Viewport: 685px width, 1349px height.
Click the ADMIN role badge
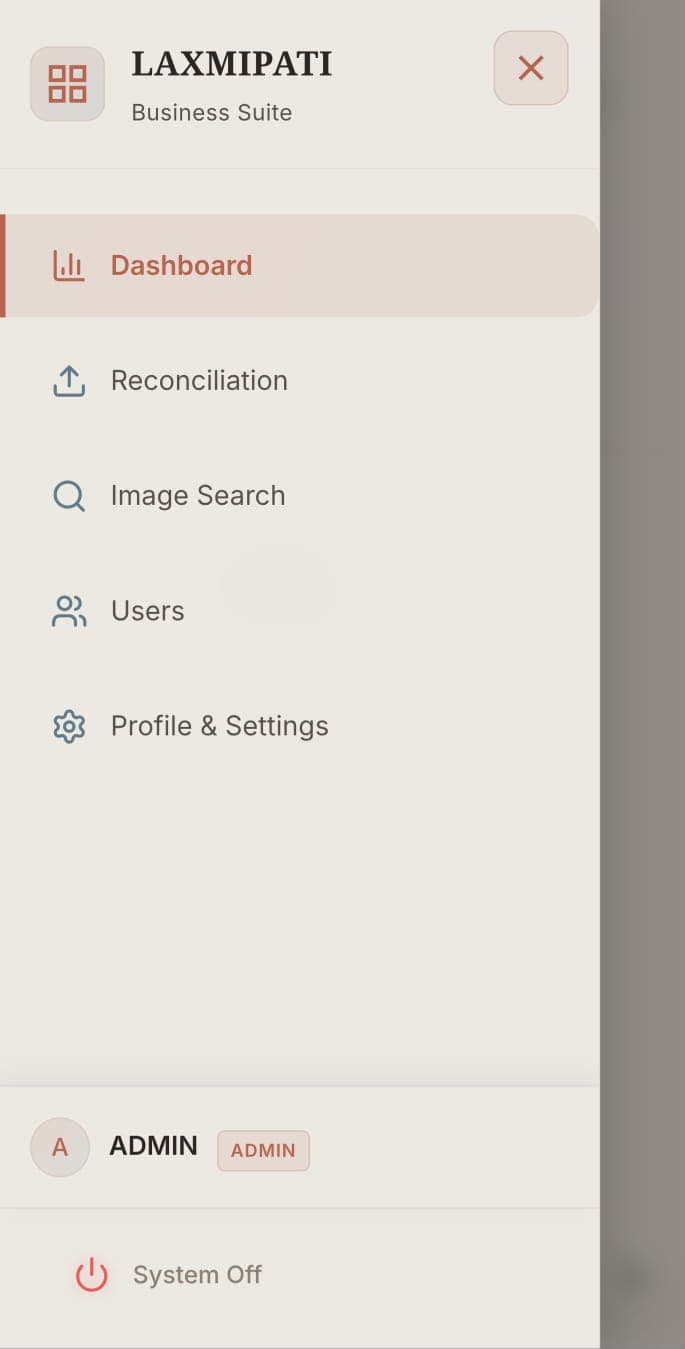pyautogui.click(x=263, y=1151)
